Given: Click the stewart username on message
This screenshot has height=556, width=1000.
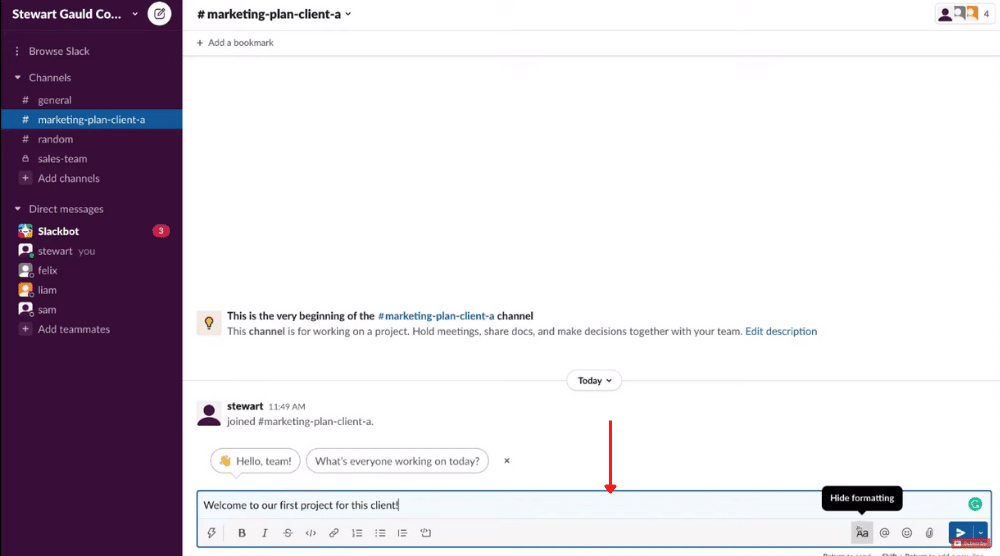Looking at the screenshot, I should 245,406.
